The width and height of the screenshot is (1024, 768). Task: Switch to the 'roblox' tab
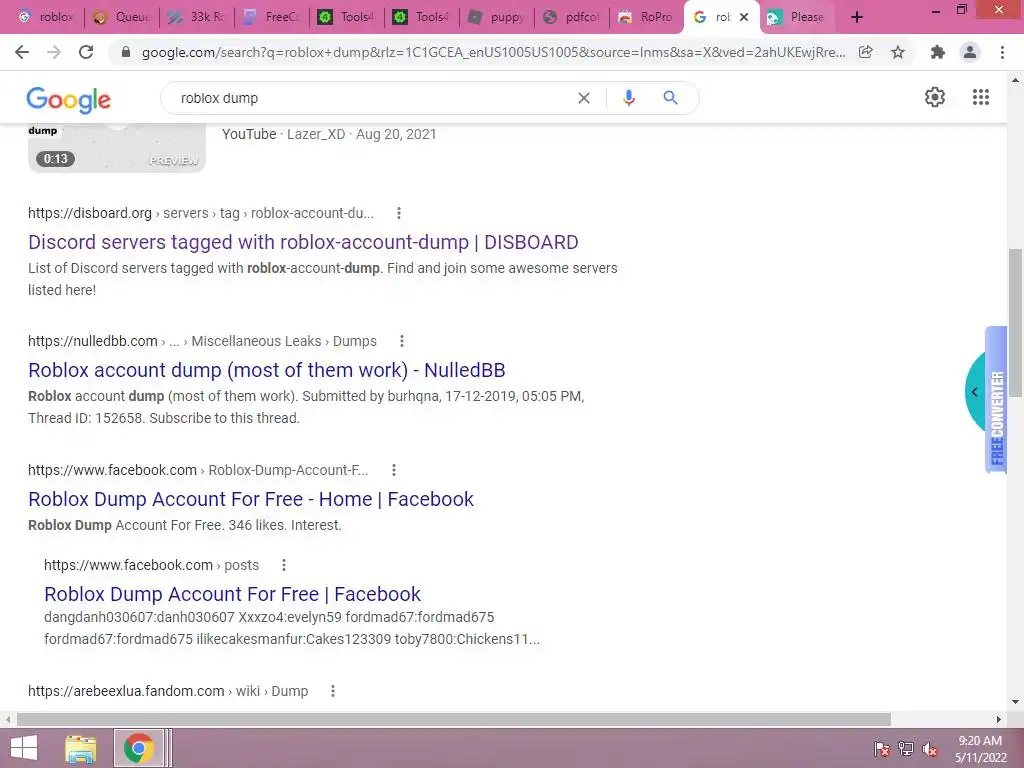pyautogui.click(x=46, y=17)
